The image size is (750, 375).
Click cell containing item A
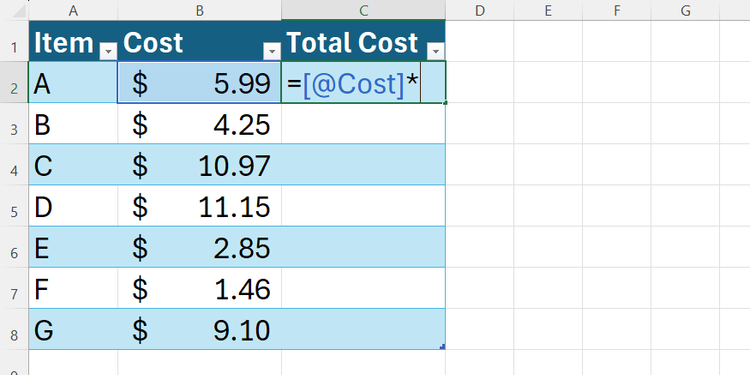coord(73,82)
